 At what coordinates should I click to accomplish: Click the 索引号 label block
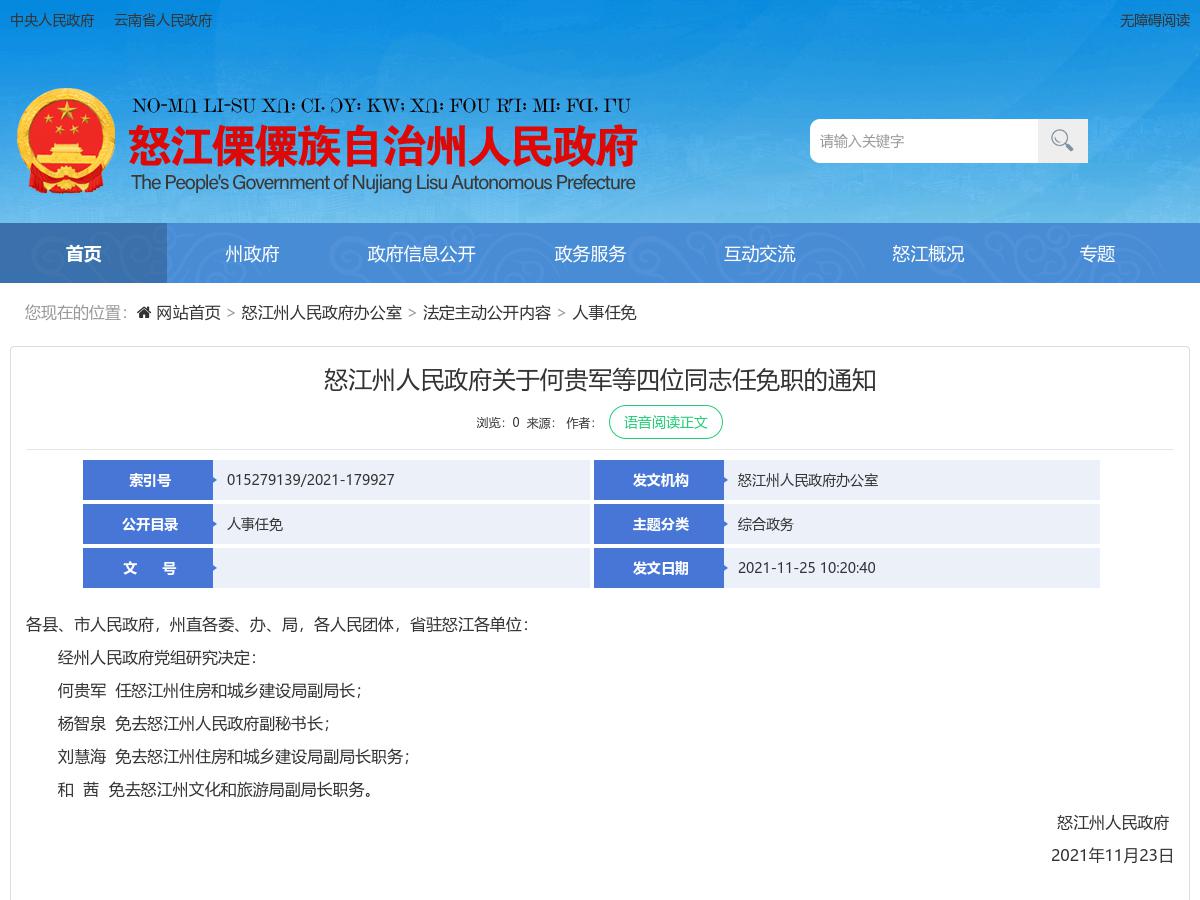[147, 480]
